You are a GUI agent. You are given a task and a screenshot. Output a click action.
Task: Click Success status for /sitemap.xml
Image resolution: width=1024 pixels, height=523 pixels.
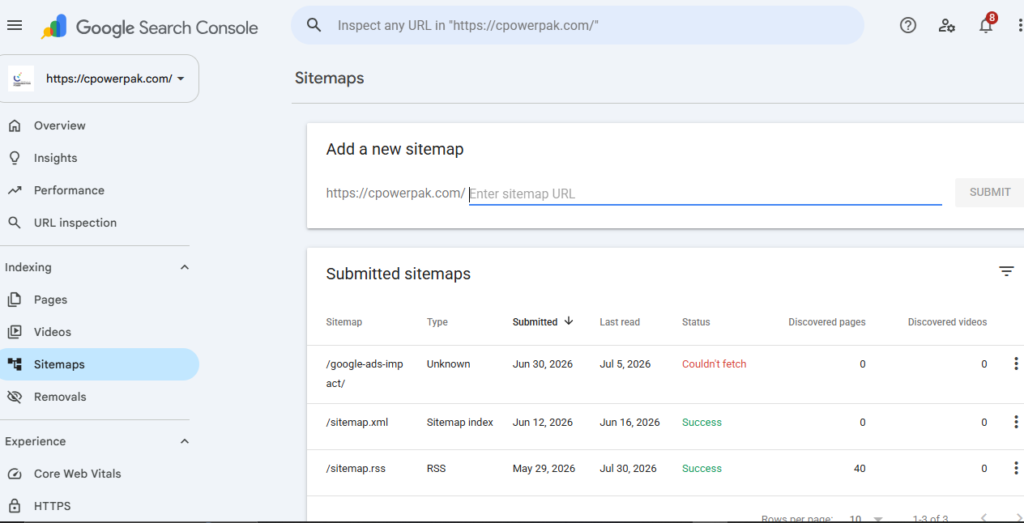(702, 422)
